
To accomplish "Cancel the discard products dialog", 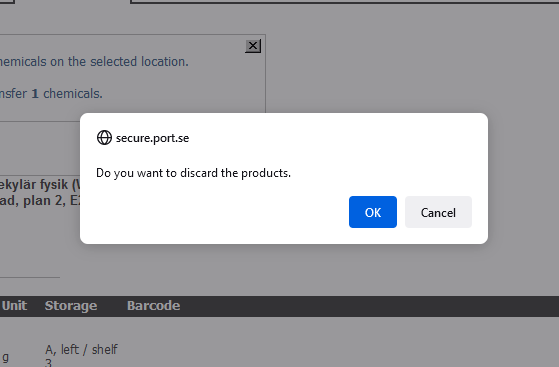I will [438, 212].
